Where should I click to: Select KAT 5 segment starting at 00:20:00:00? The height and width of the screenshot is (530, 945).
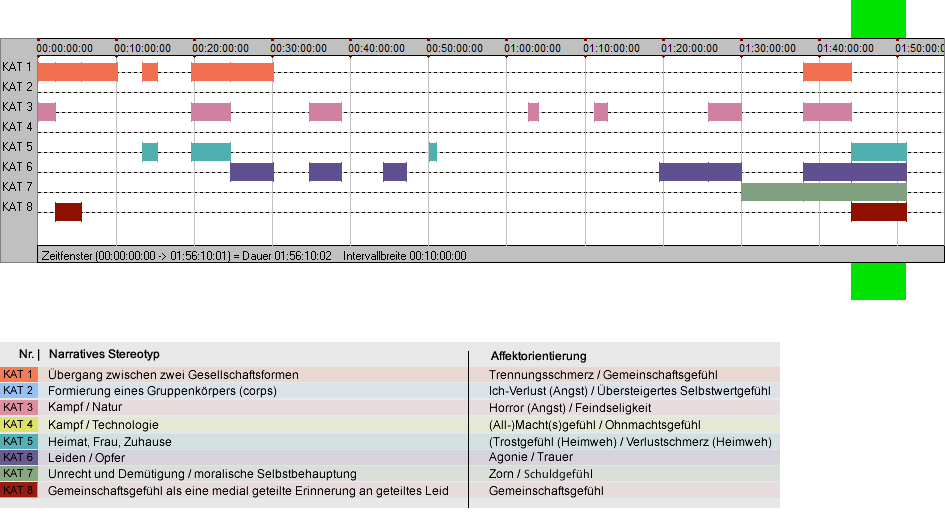pos(211,152)
